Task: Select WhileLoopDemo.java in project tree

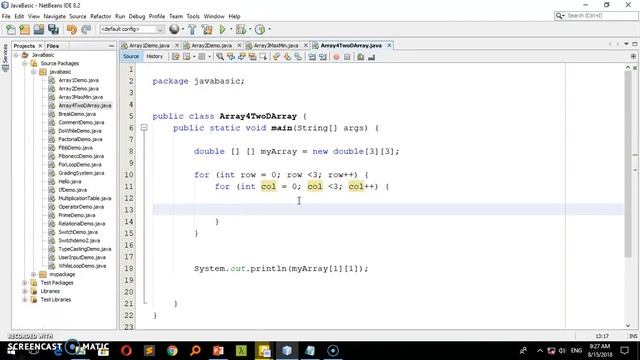Action: 82,266
